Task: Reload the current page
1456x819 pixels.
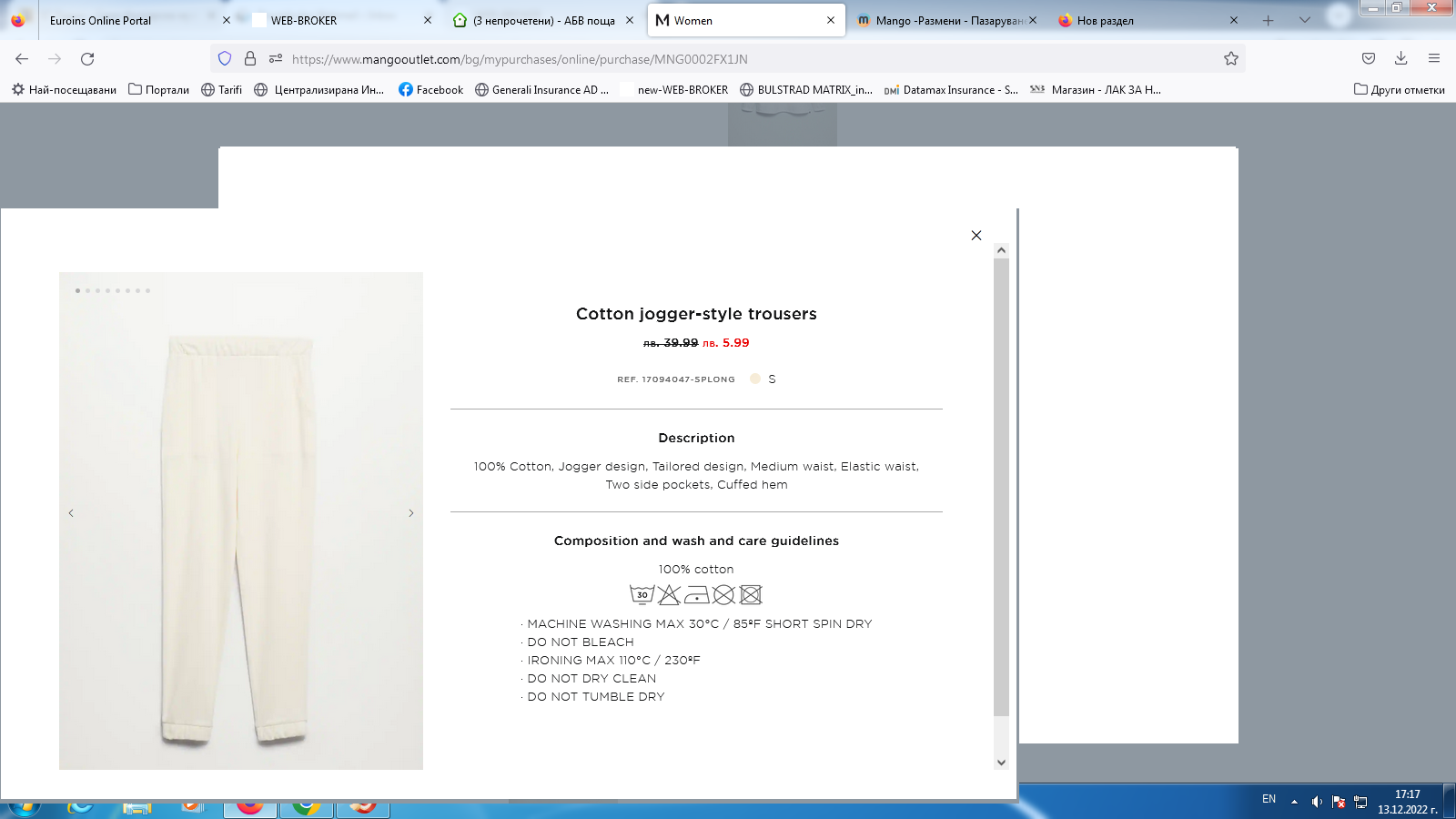Action: (x=87, y=59)
